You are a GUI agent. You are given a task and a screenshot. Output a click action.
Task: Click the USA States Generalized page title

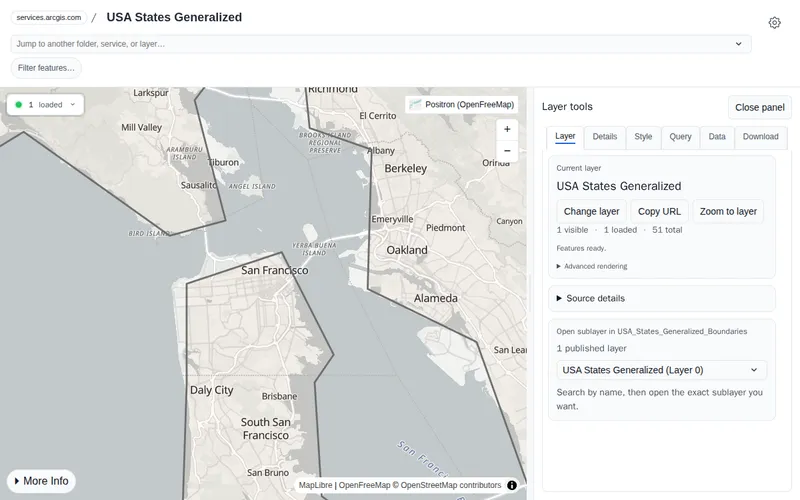point(174,17)
